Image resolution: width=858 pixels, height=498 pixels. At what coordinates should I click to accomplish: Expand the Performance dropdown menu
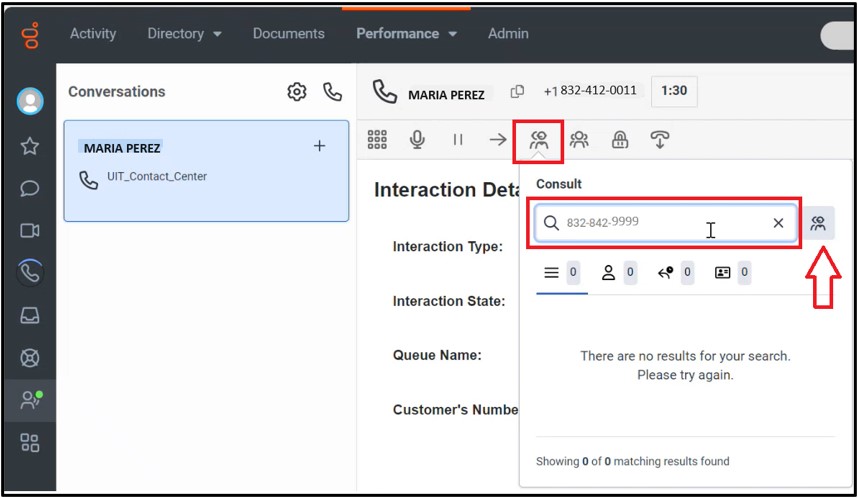(406, 34)
